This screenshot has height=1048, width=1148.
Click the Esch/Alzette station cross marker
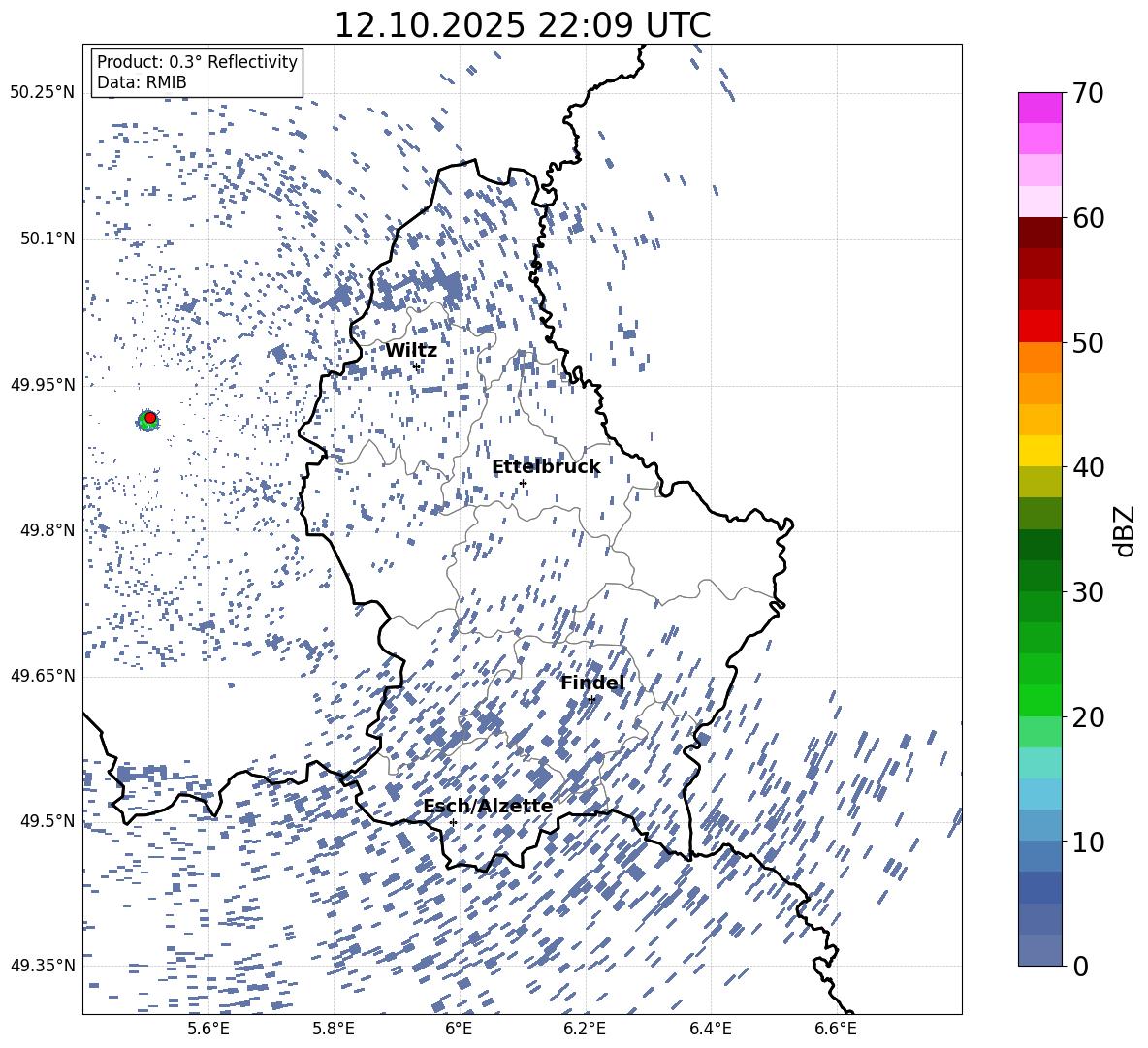pos(453,822)
